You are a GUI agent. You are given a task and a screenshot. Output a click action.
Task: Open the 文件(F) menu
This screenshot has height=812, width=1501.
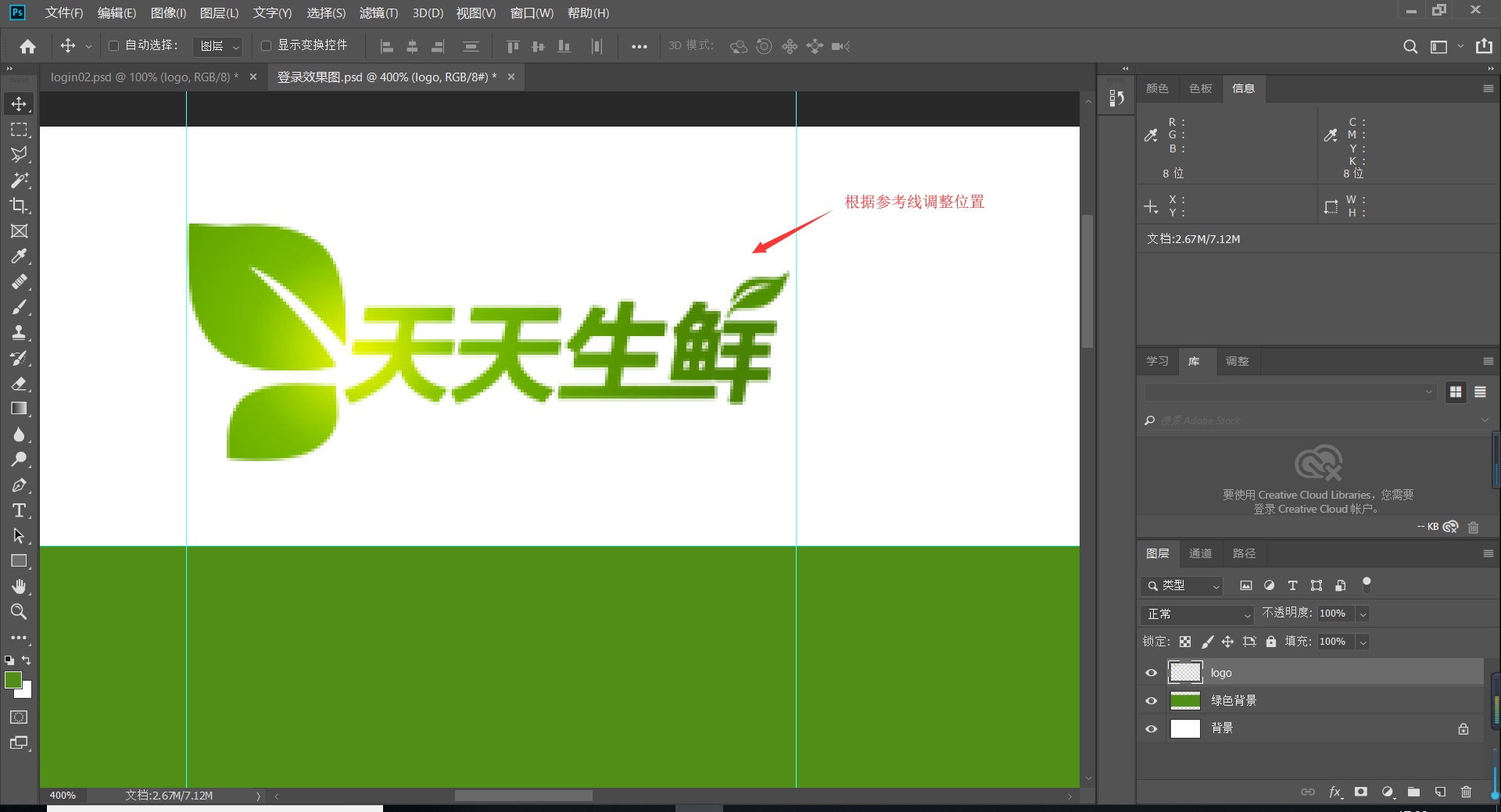tap(64, 13)
